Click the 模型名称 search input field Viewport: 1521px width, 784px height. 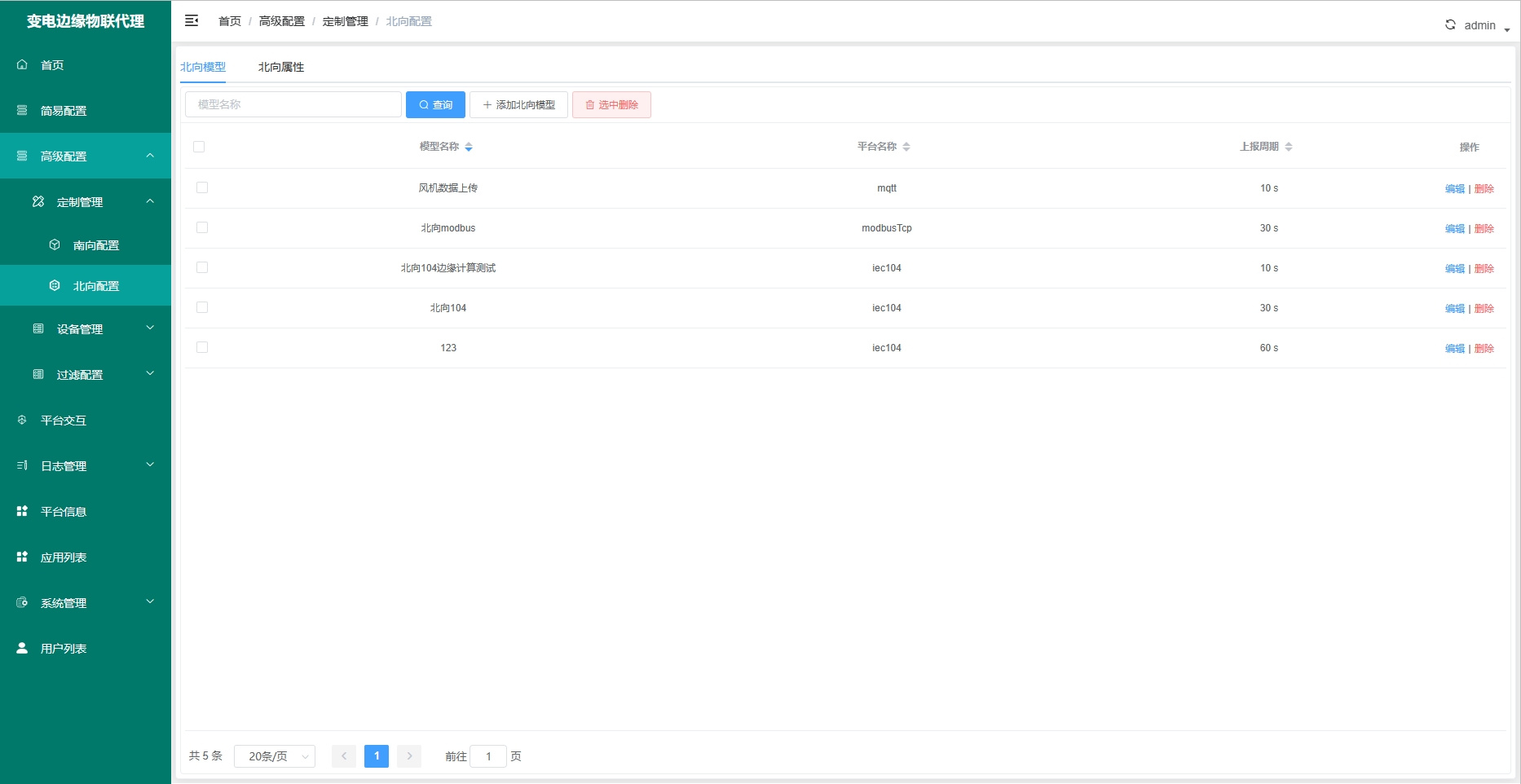point(293,104)
